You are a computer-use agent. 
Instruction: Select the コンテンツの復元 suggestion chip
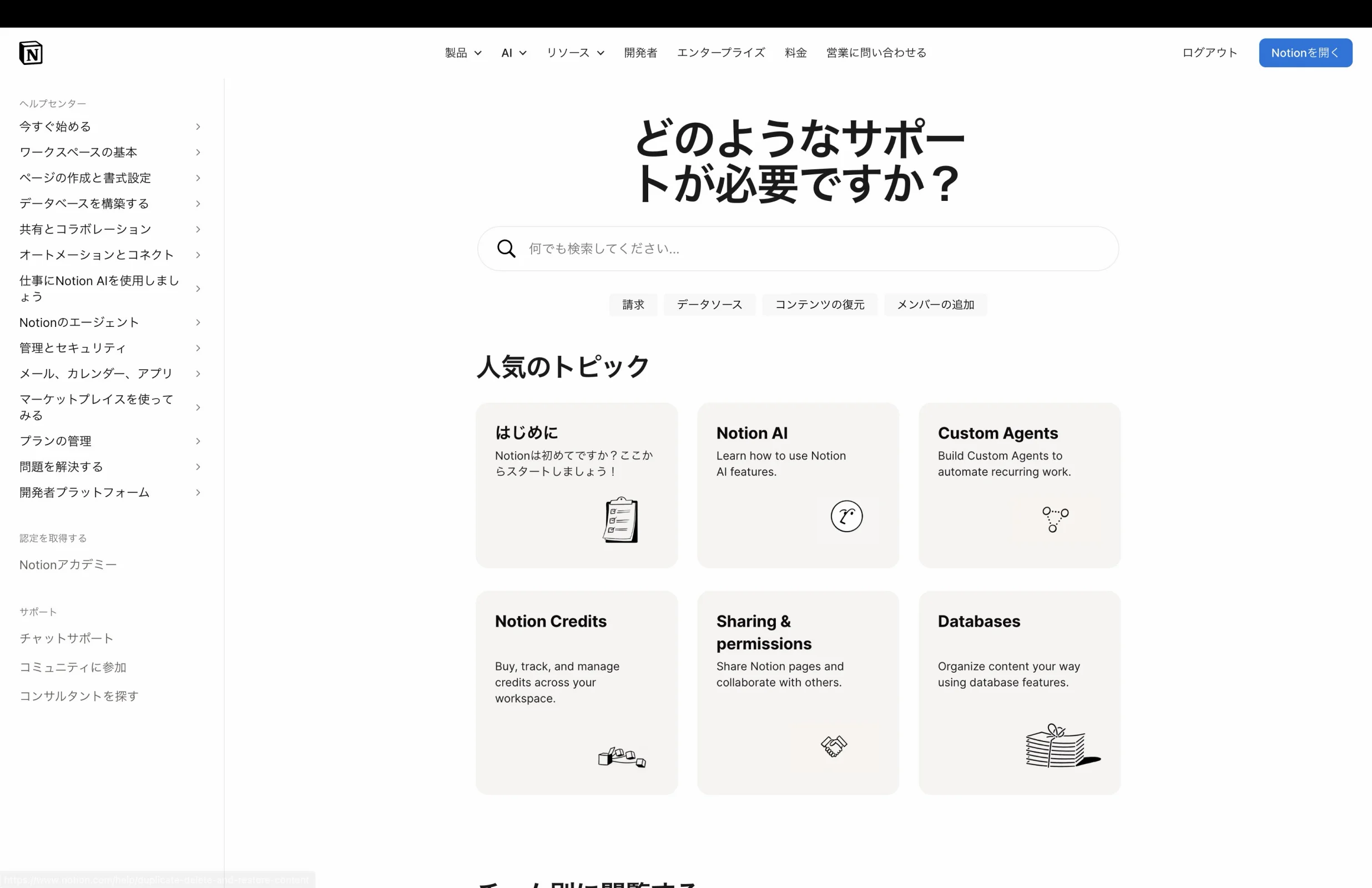point(820,305)
